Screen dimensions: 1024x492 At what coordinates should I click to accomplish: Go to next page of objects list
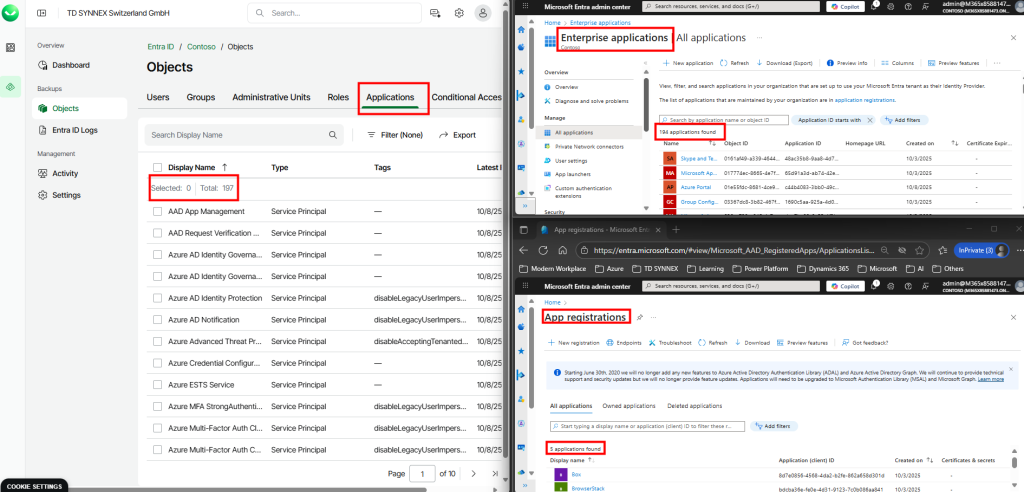[473, 473]
